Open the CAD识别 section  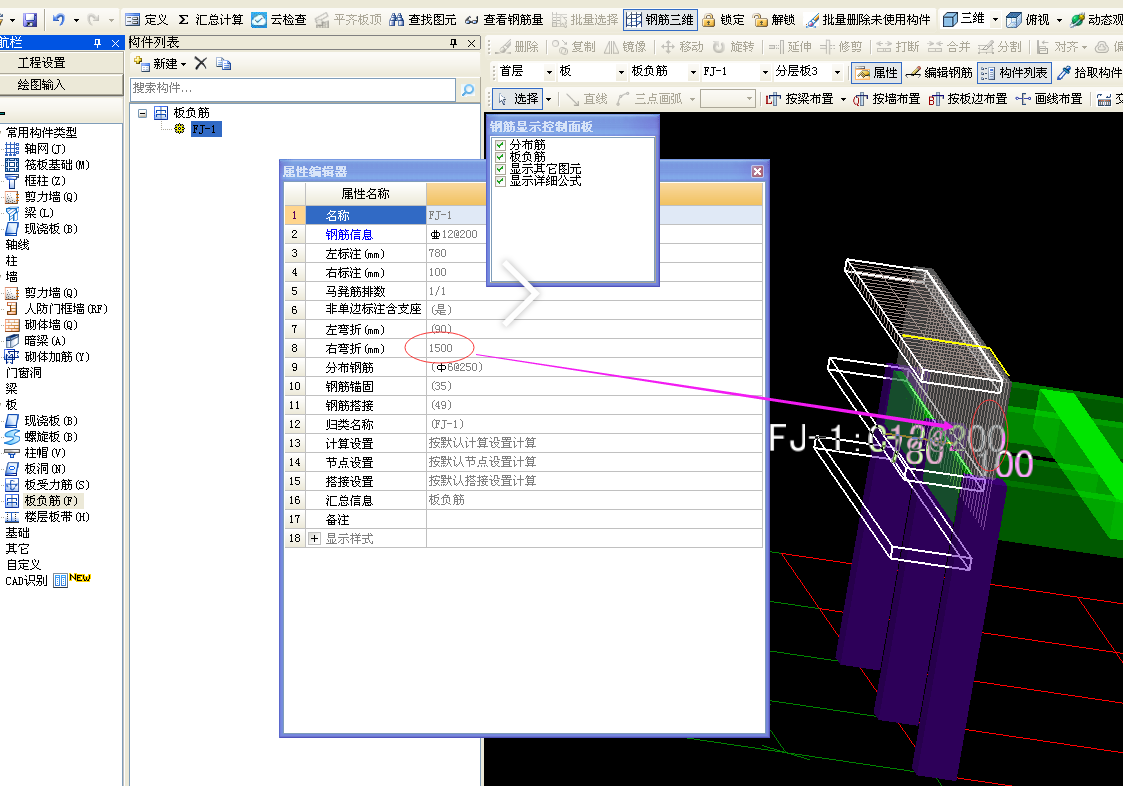click(26, 580)
